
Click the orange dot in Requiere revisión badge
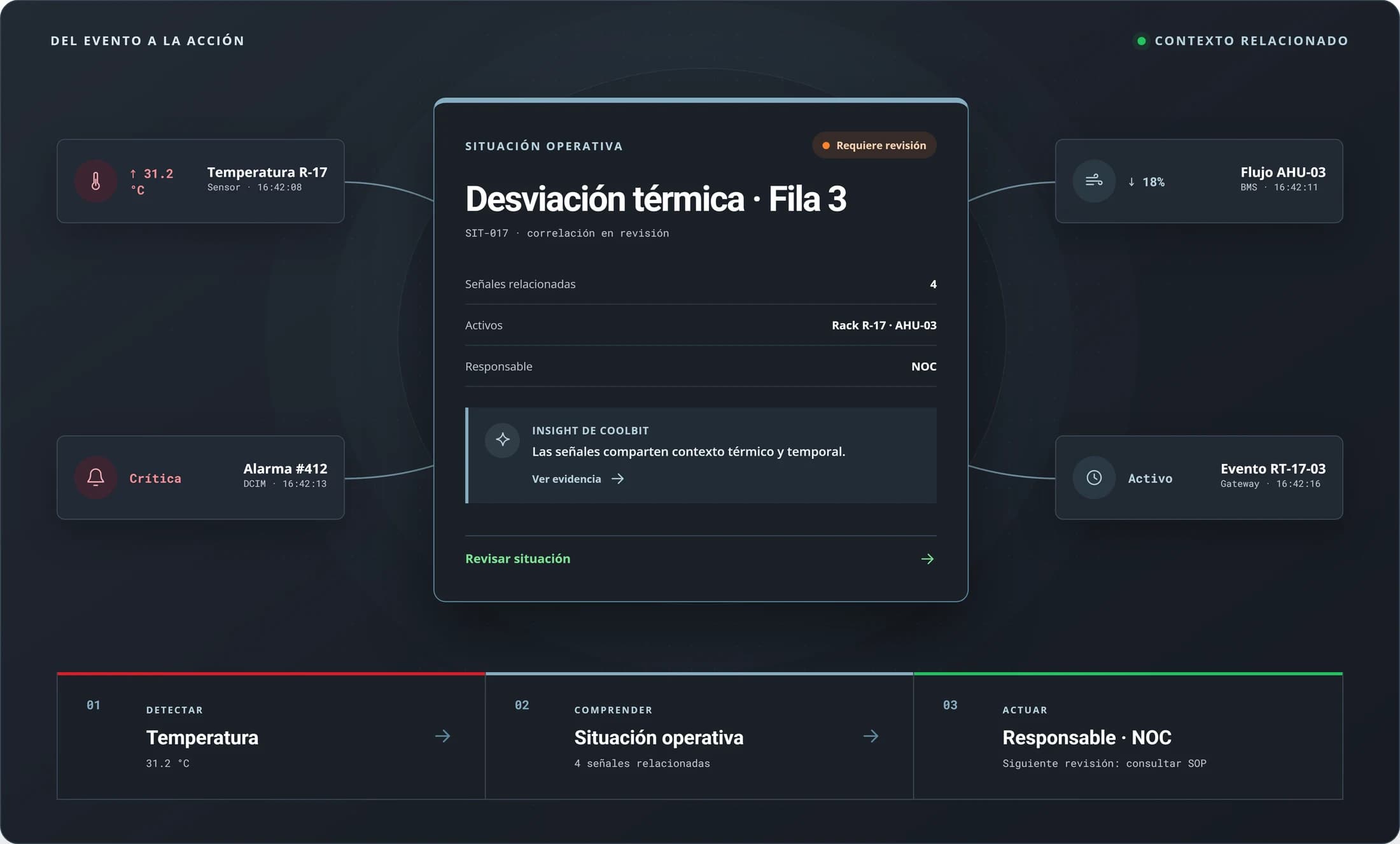click(826, 146)
